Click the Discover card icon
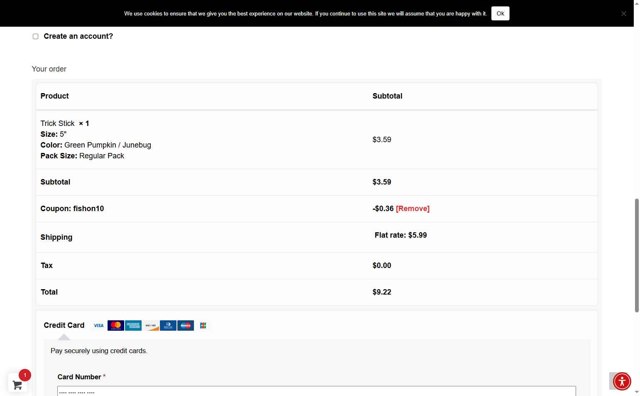This screenshot has height=396, width=640. pos(151,325)
